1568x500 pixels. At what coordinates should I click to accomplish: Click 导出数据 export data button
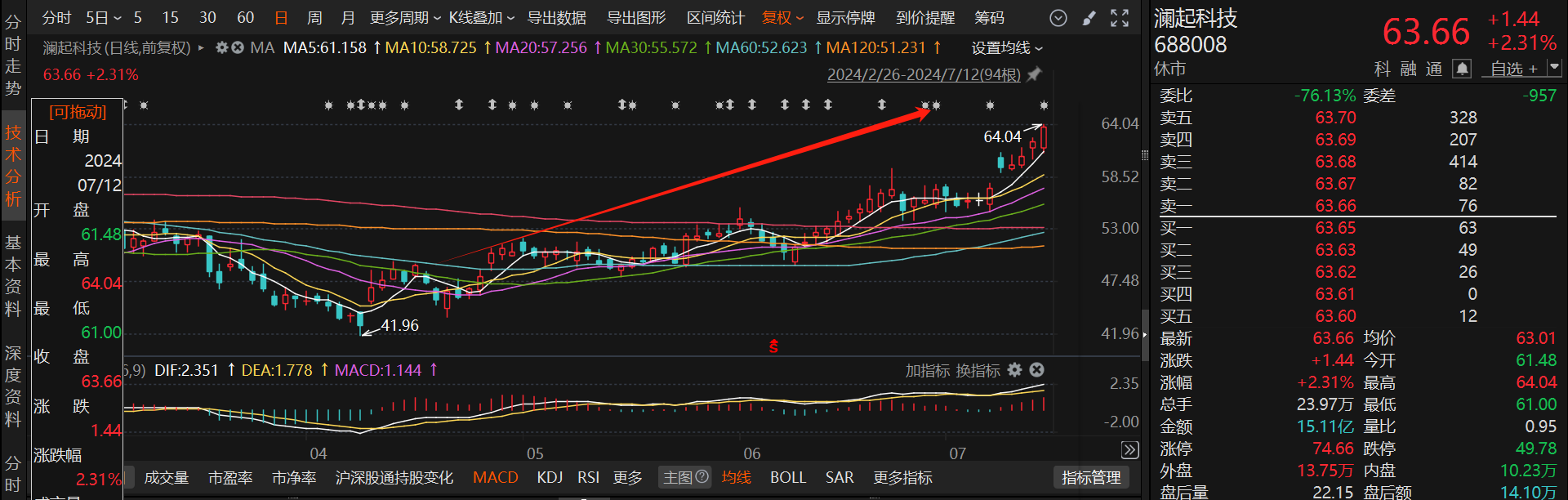point(557,18)
